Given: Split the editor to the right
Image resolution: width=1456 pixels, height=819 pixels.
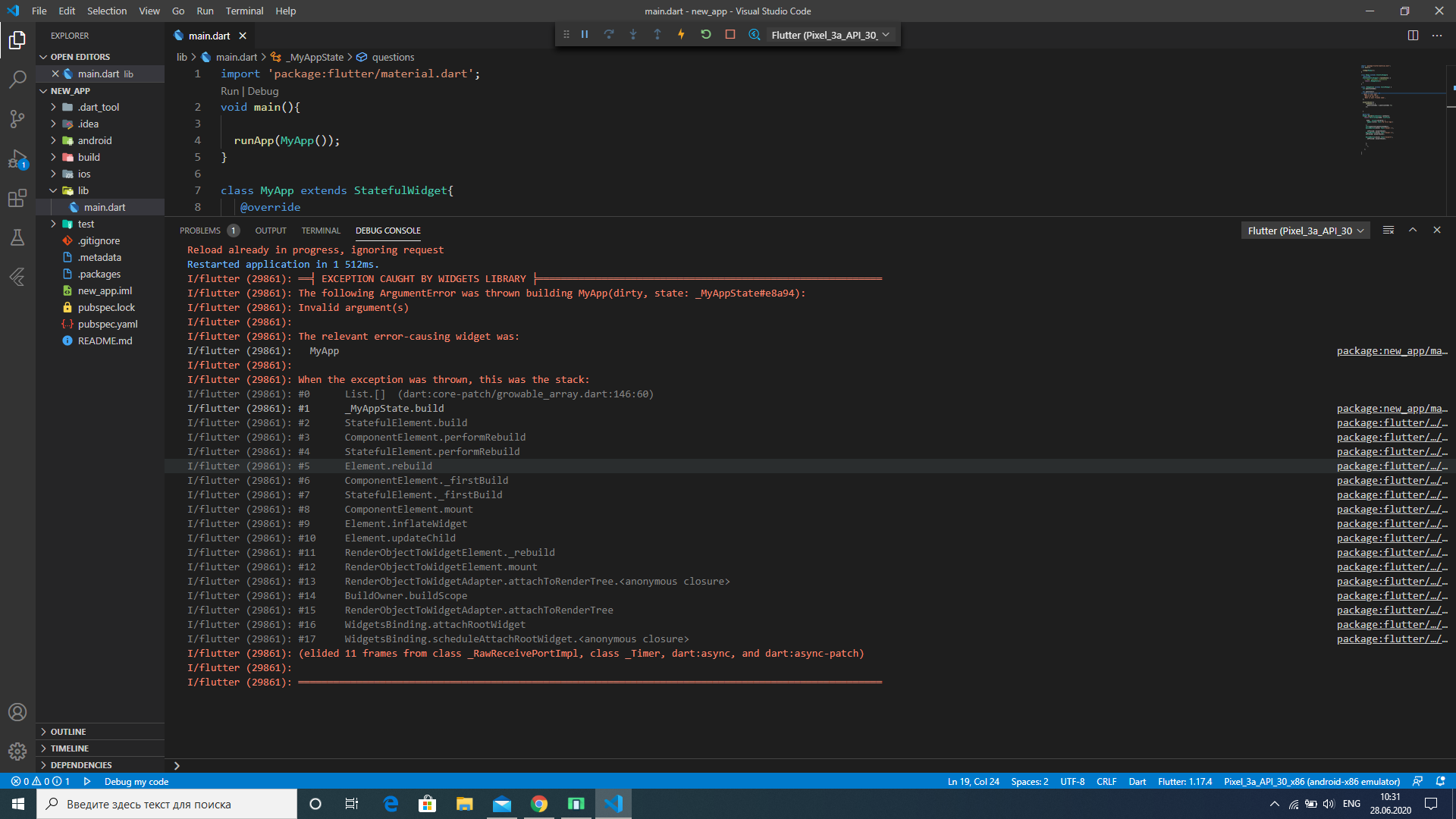Looking at the screenshot, I should [1413, 36].
